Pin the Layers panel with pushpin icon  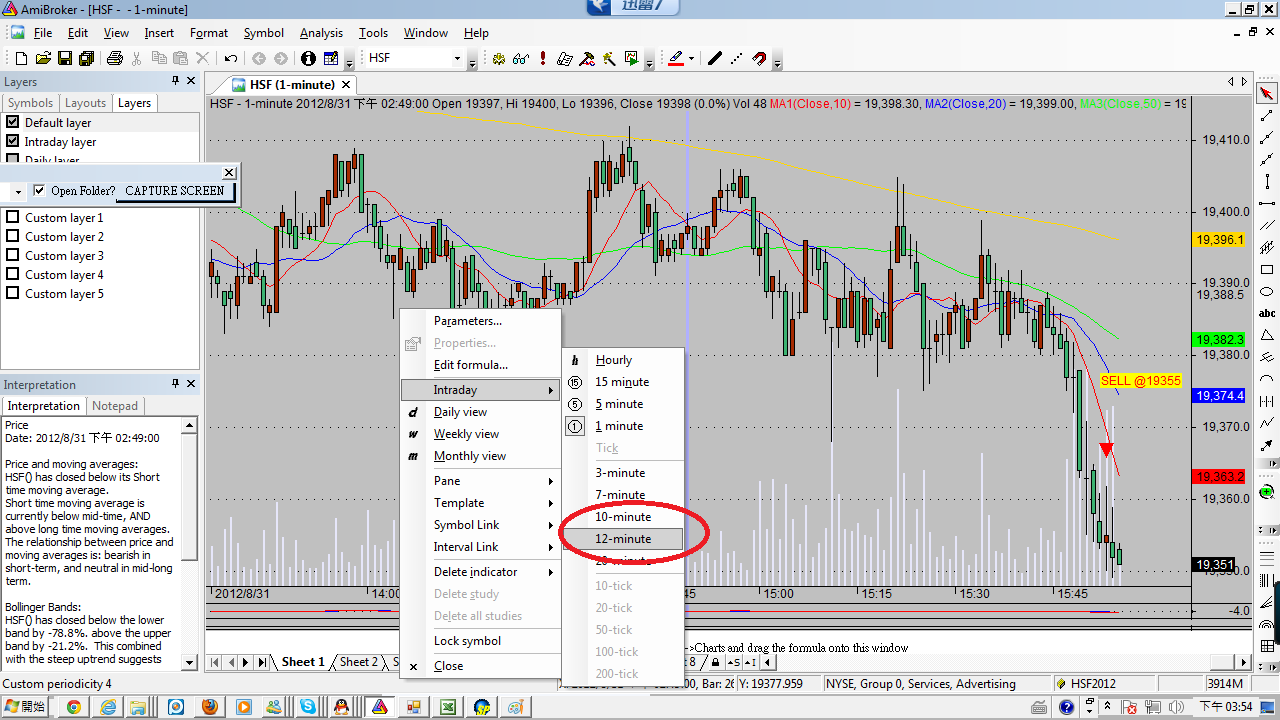tap(175, 81)
